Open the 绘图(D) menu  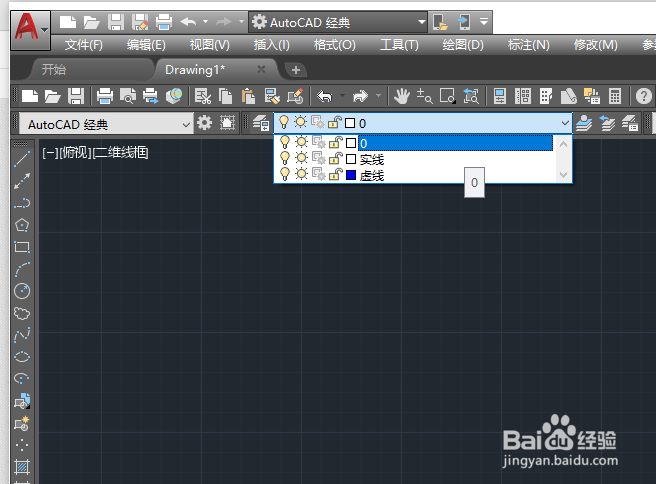(463, 45)
